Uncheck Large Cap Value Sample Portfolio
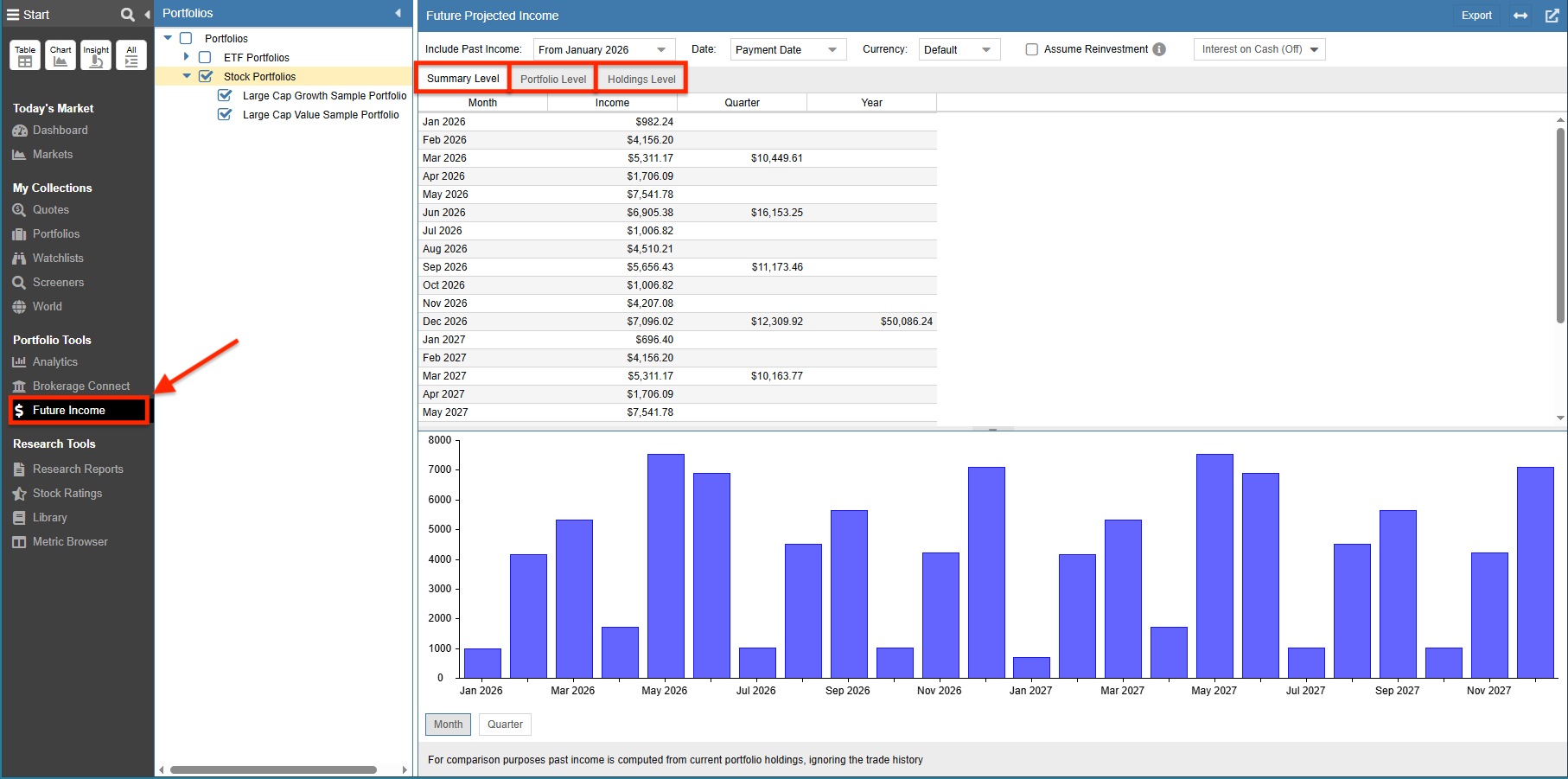This screenshot has width=1568, height=779. pos(225,114)
